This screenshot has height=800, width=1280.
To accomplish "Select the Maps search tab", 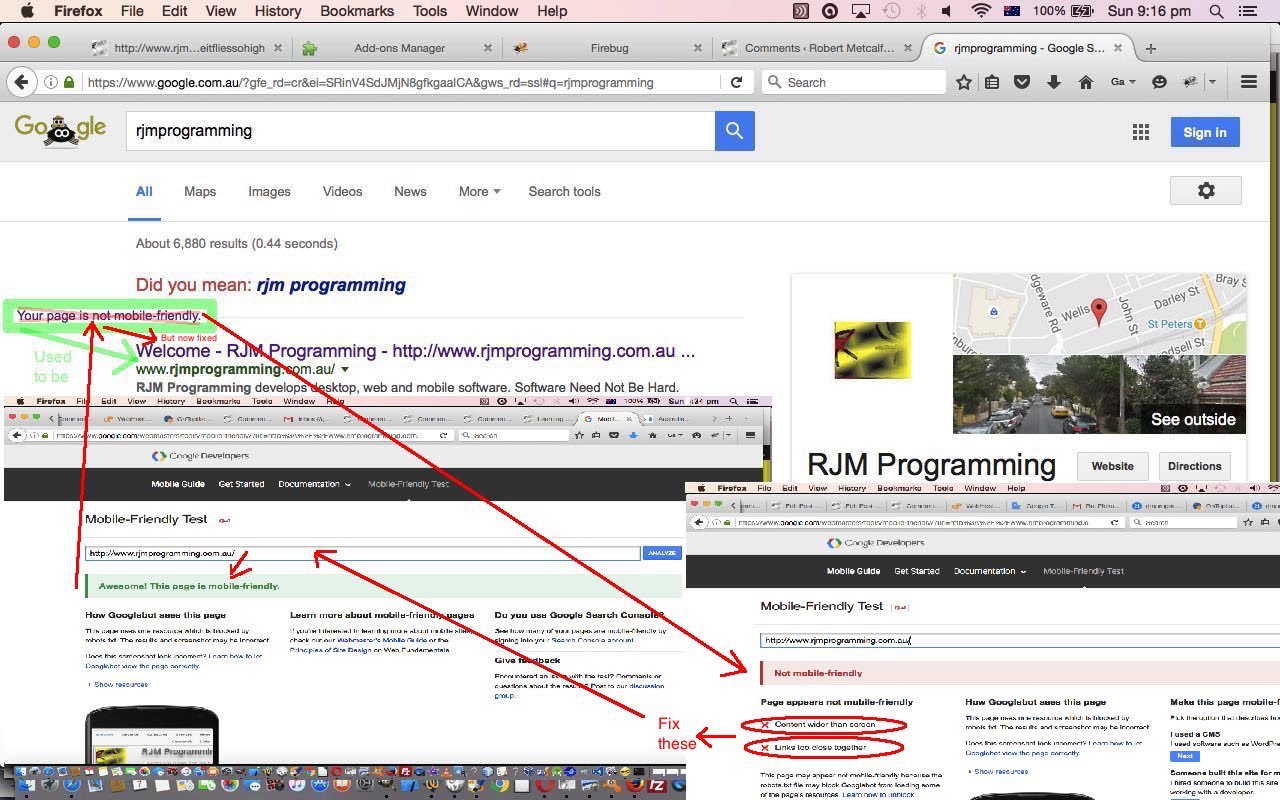I will point(200,191).
